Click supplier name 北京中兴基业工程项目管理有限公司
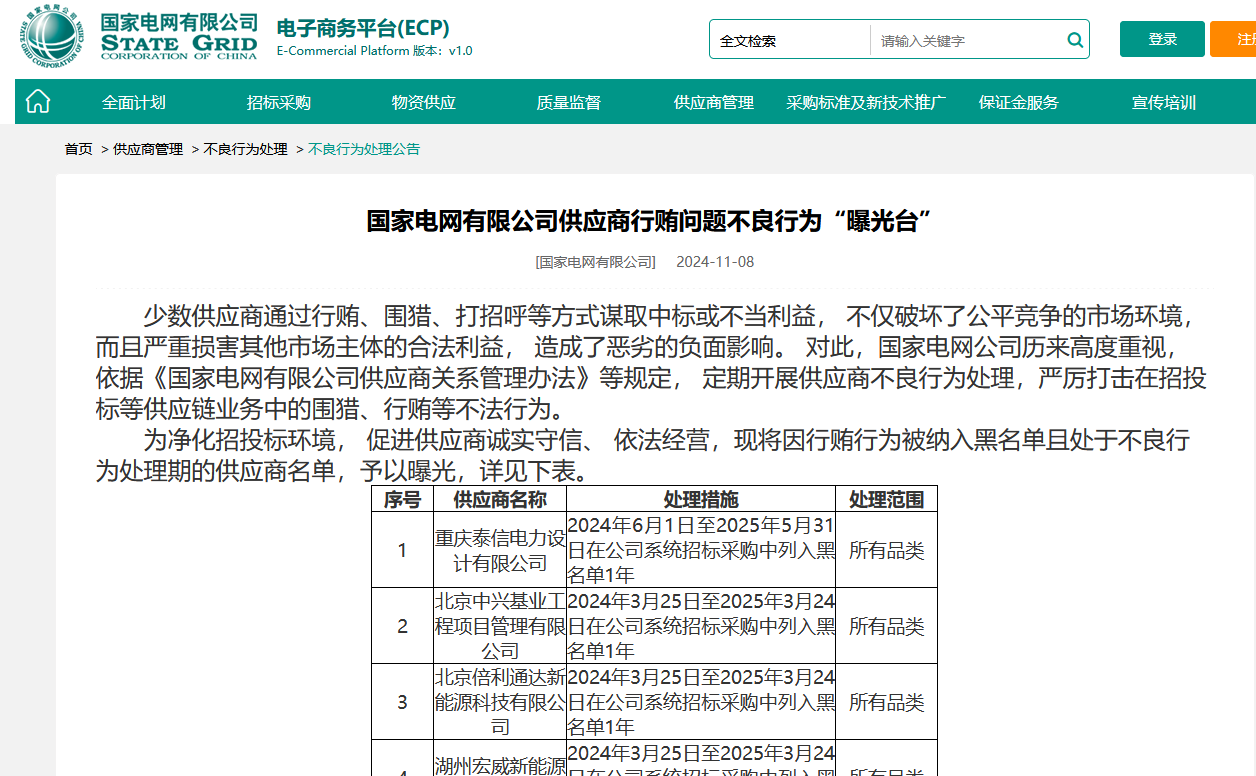 [500, 626]
